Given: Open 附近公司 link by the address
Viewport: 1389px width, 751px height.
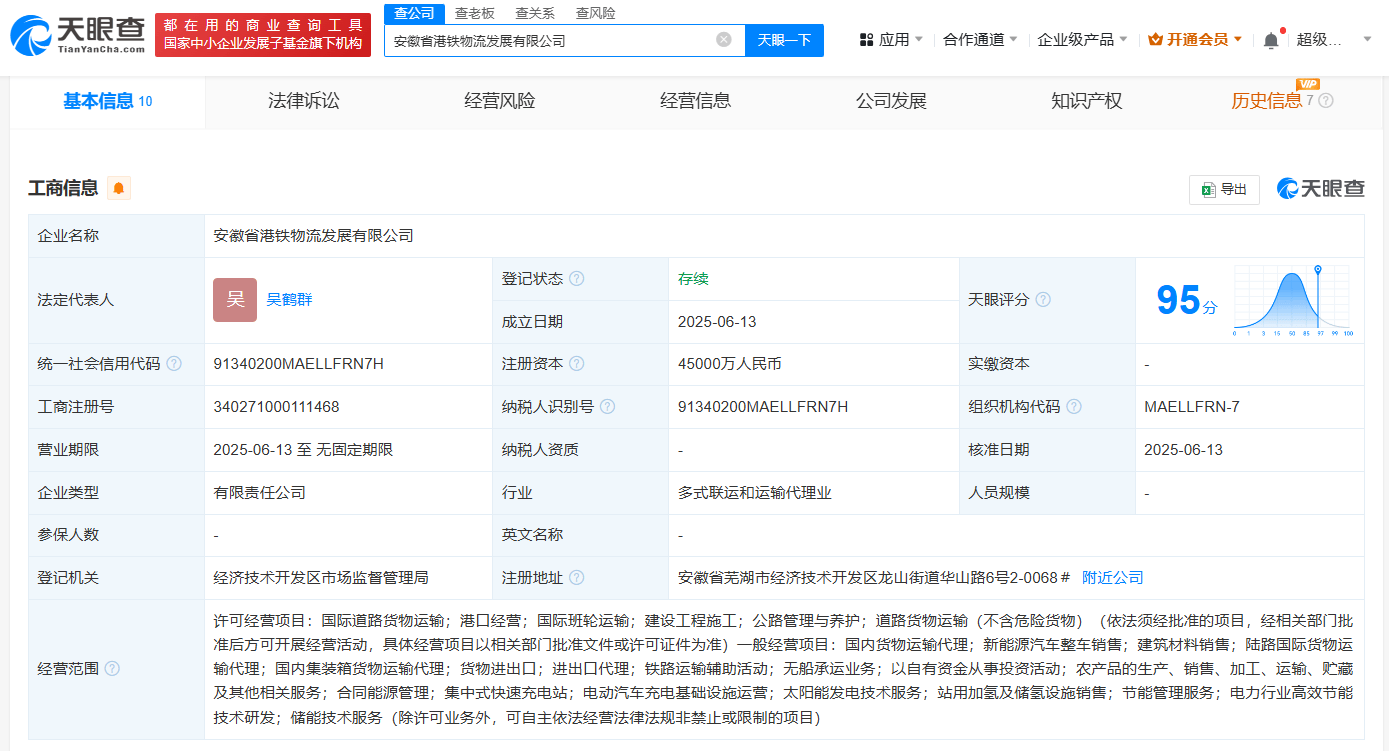Looking at the screenshot, I should click(1112, 578).
